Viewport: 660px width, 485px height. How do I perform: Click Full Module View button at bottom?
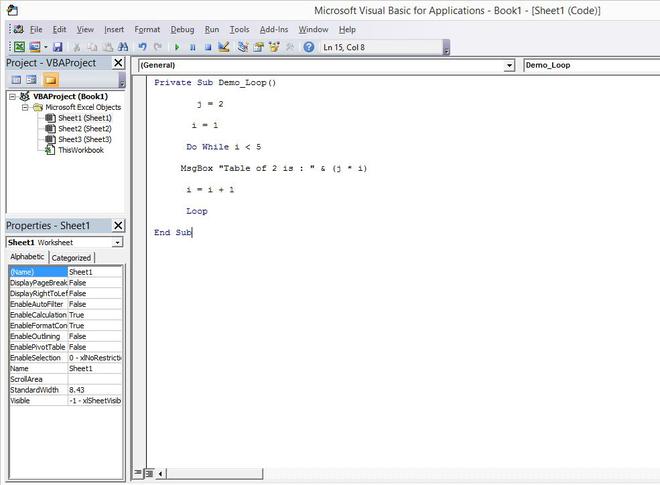pos(149,474)
